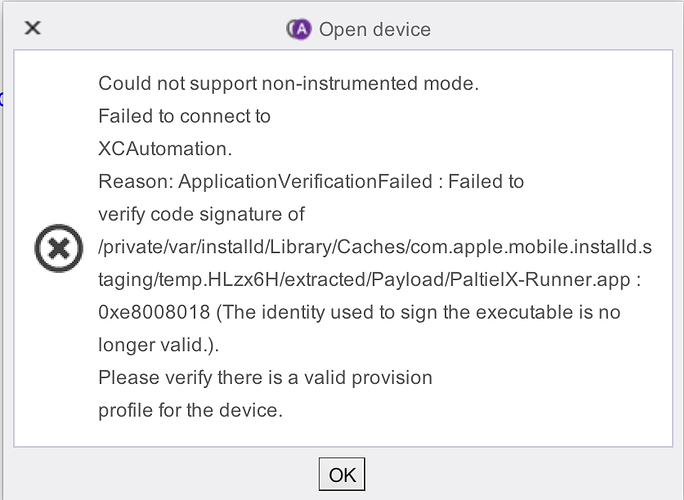Screen dimensions: 684x500
Task: Click the error X circle icon
Action: click(59, 248)
